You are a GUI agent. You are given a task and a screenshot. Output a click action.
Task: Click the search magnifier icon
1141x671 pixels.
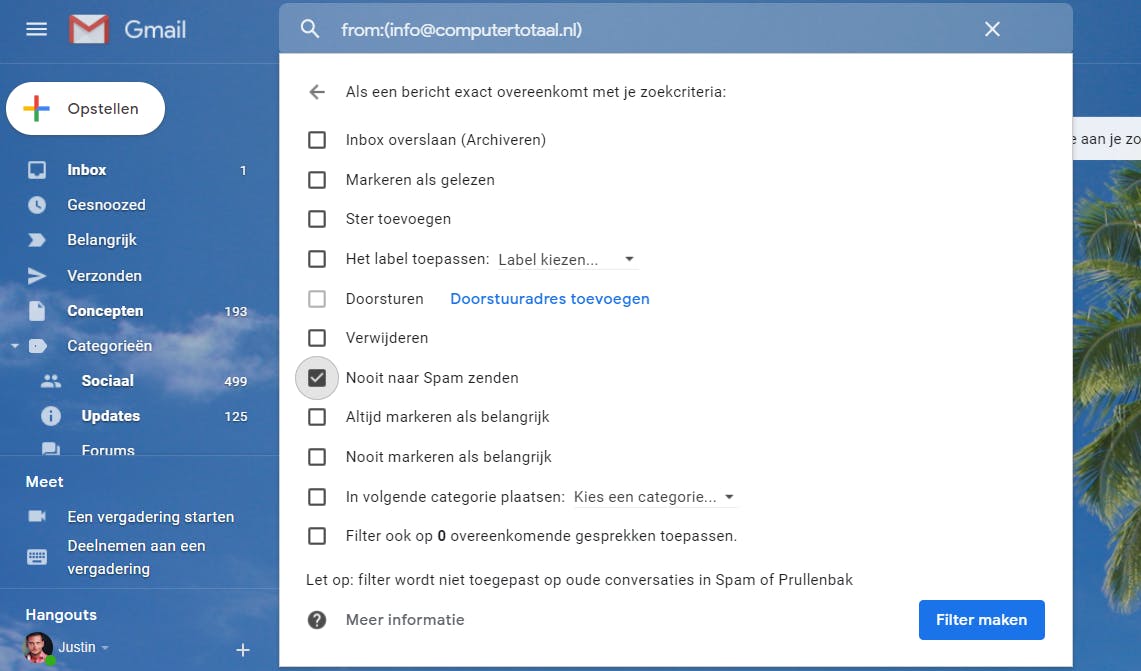coord(310,30)
